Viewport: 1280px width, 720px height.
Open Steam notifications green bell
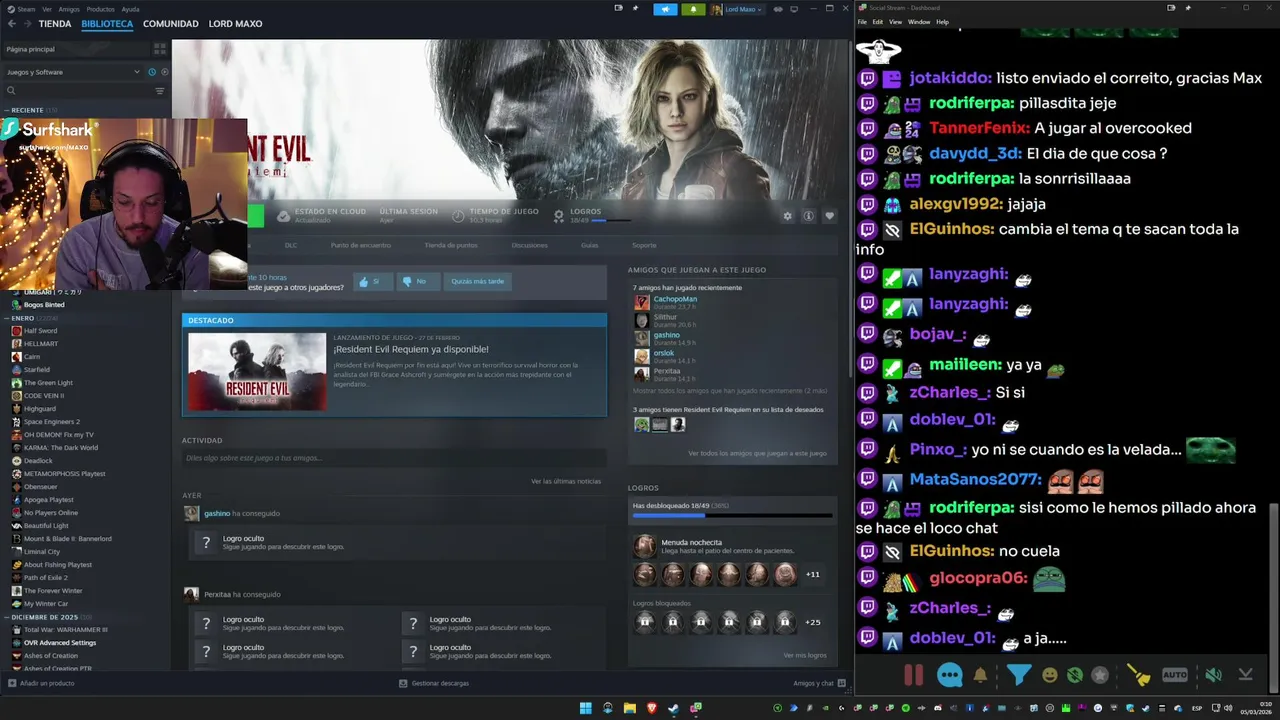click(x=693, y=9)
